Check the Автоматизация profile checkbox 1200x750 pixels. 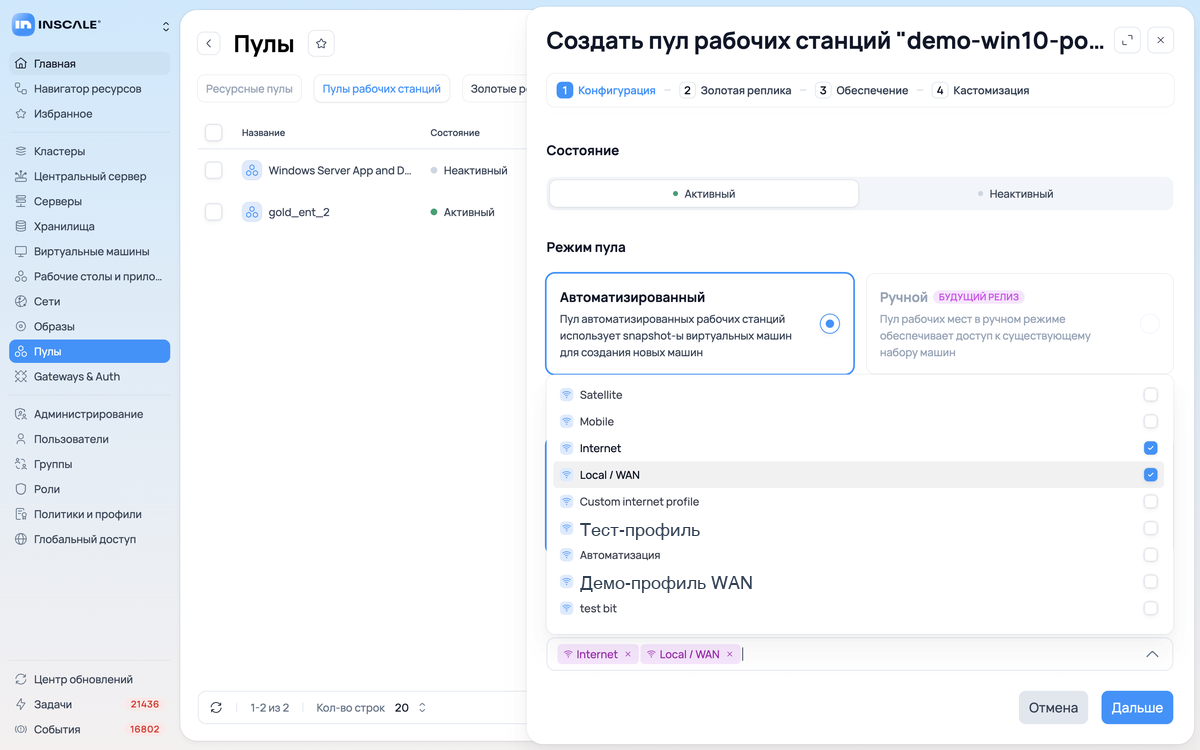1150,555
